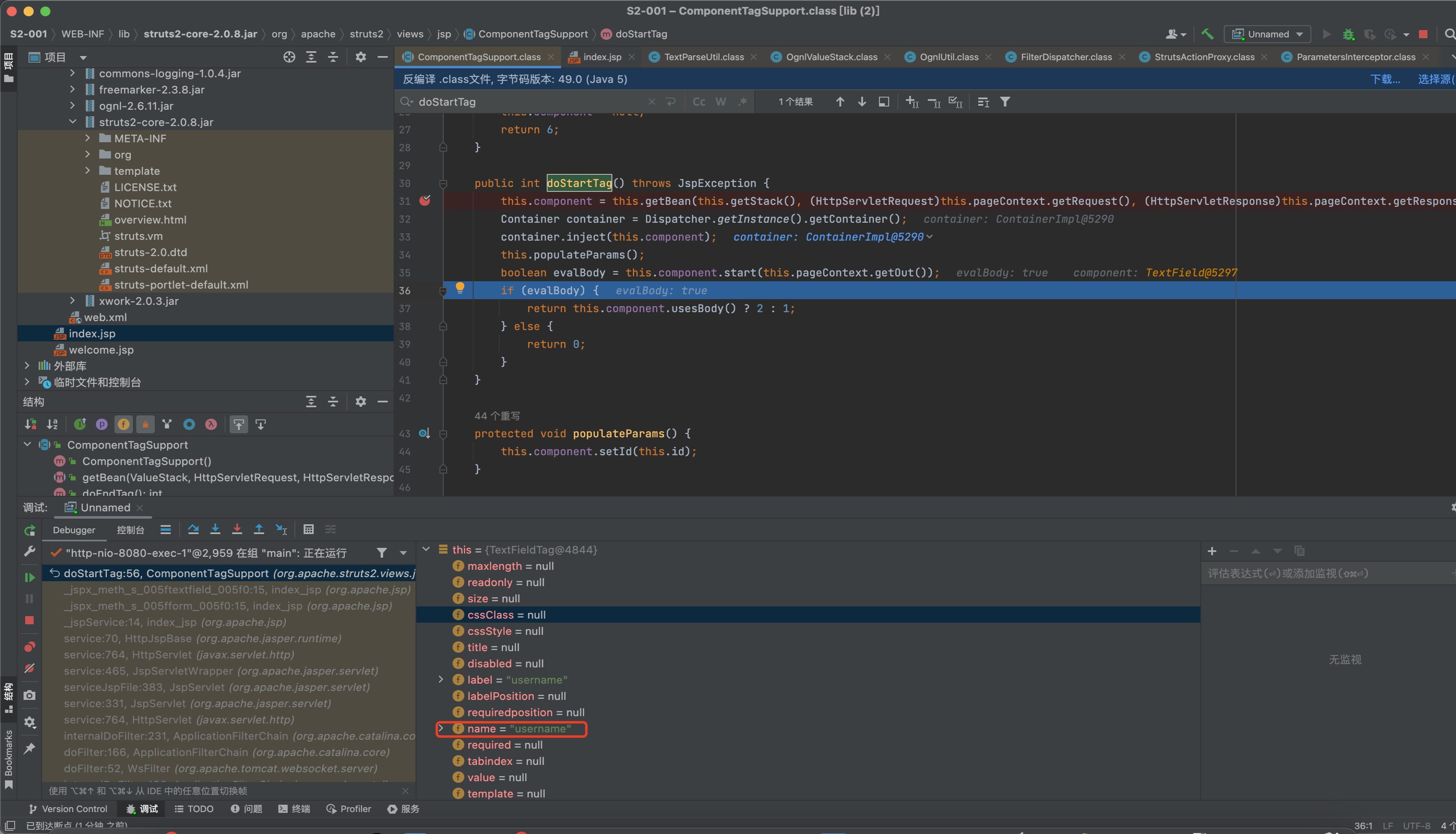
Task: Expand the template folder
Action: pyautogui.click(x=88, y=171)
